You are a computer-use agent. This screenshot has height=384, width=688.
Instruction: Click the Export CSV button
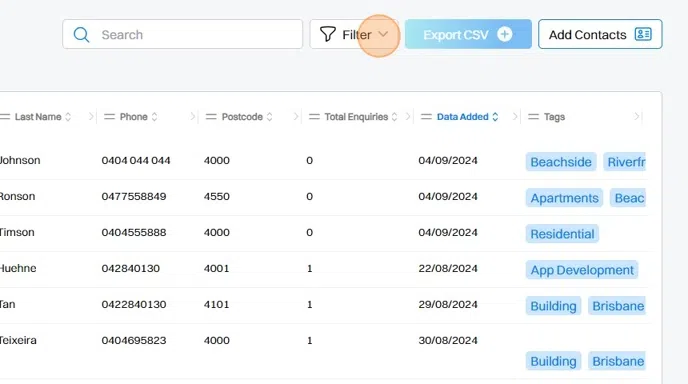[x=468, y=34]
